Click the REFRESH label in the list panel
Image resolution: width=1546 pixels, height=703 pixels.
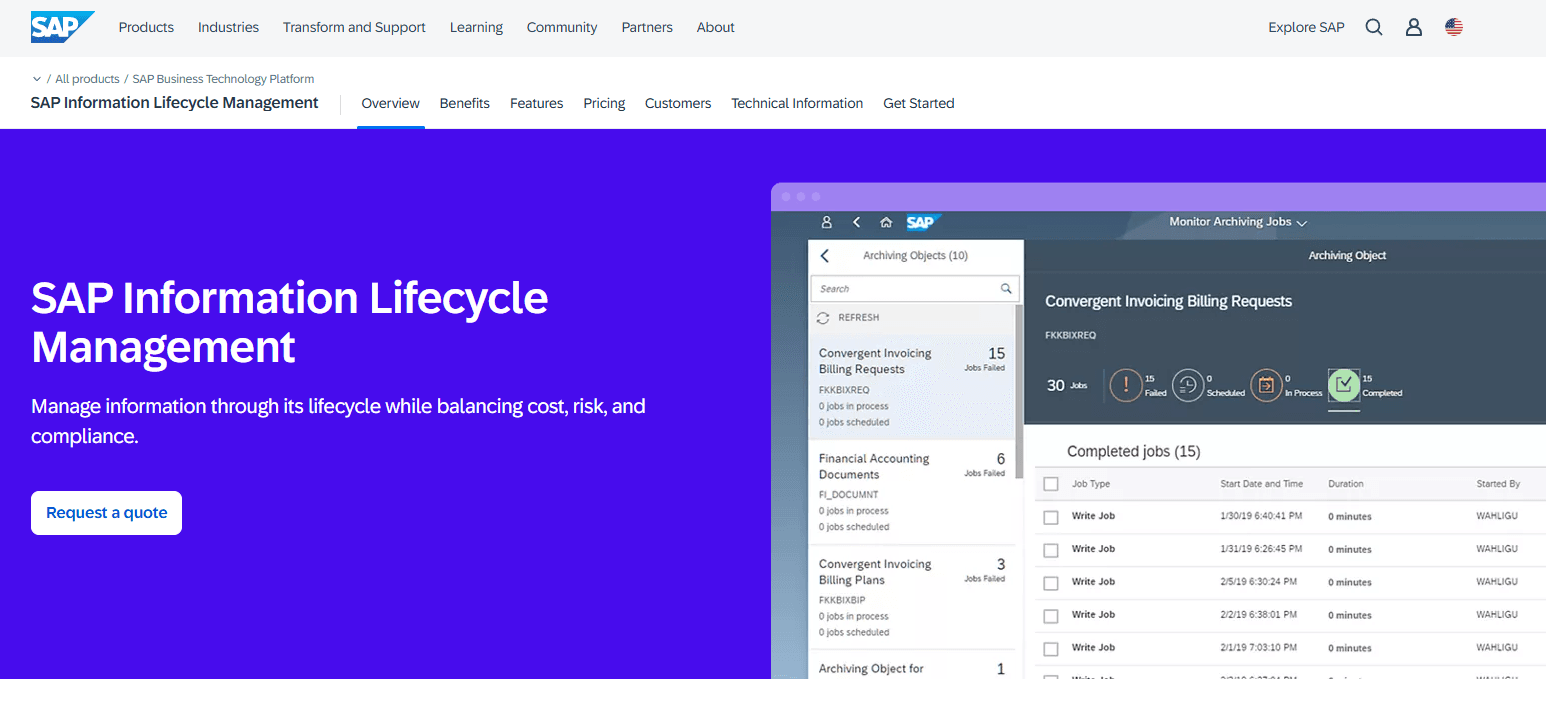tap(859, 318)
